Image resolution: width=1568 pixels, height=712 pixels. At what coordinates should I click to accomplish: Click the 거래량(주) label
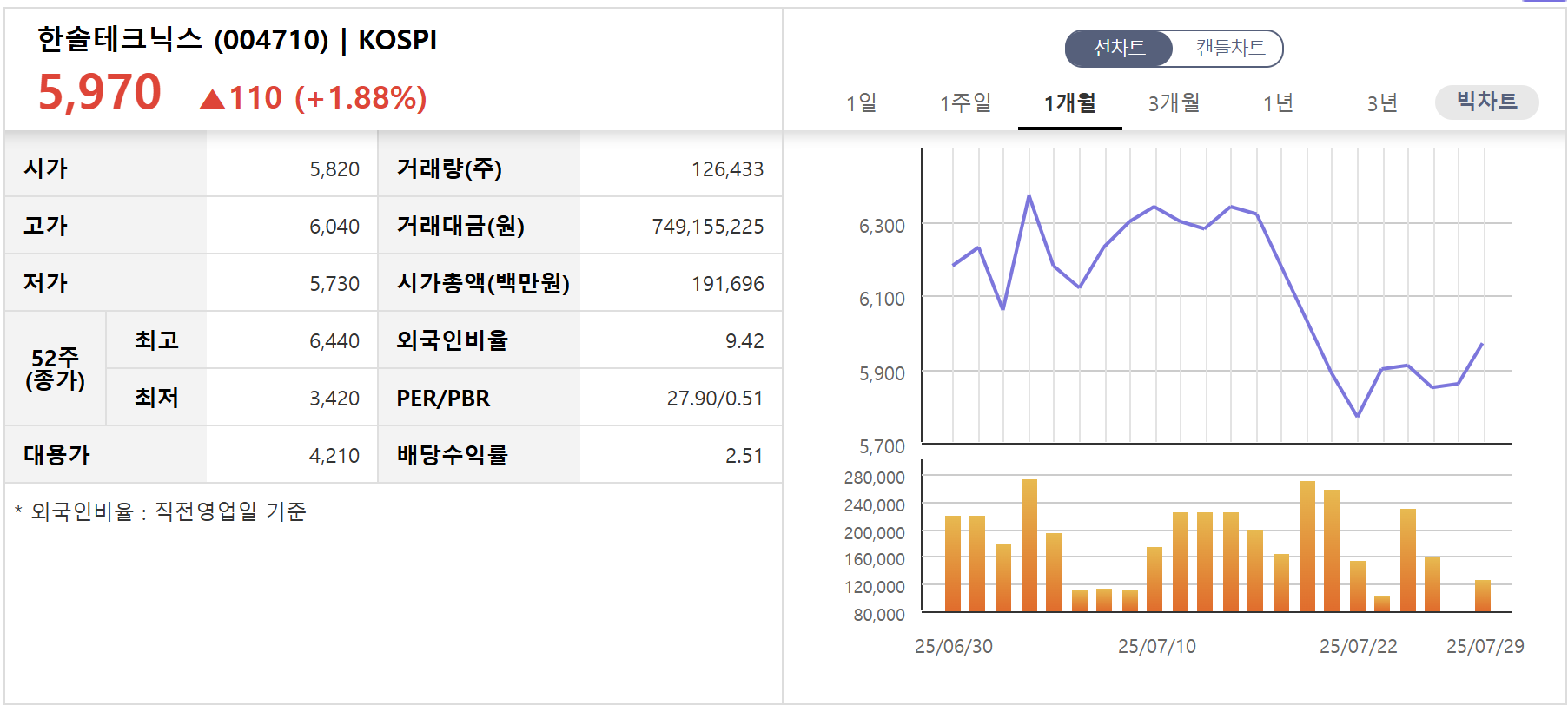coord(449,168)
